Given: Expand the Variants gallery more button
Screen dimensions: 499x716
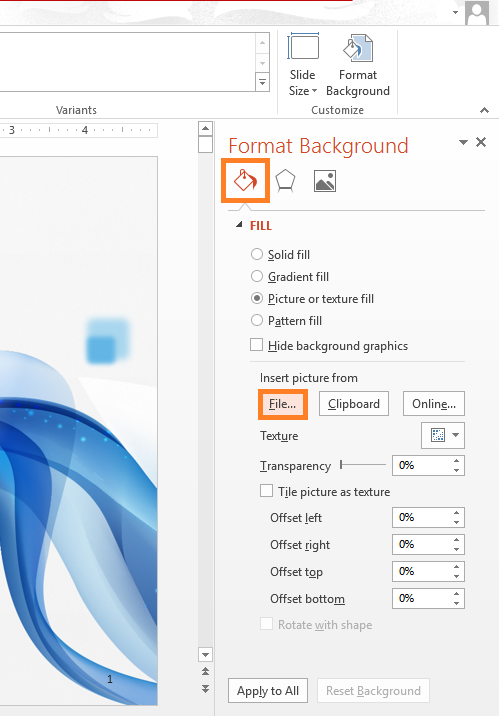Looking at the screenshot, I should coord(262,83).
